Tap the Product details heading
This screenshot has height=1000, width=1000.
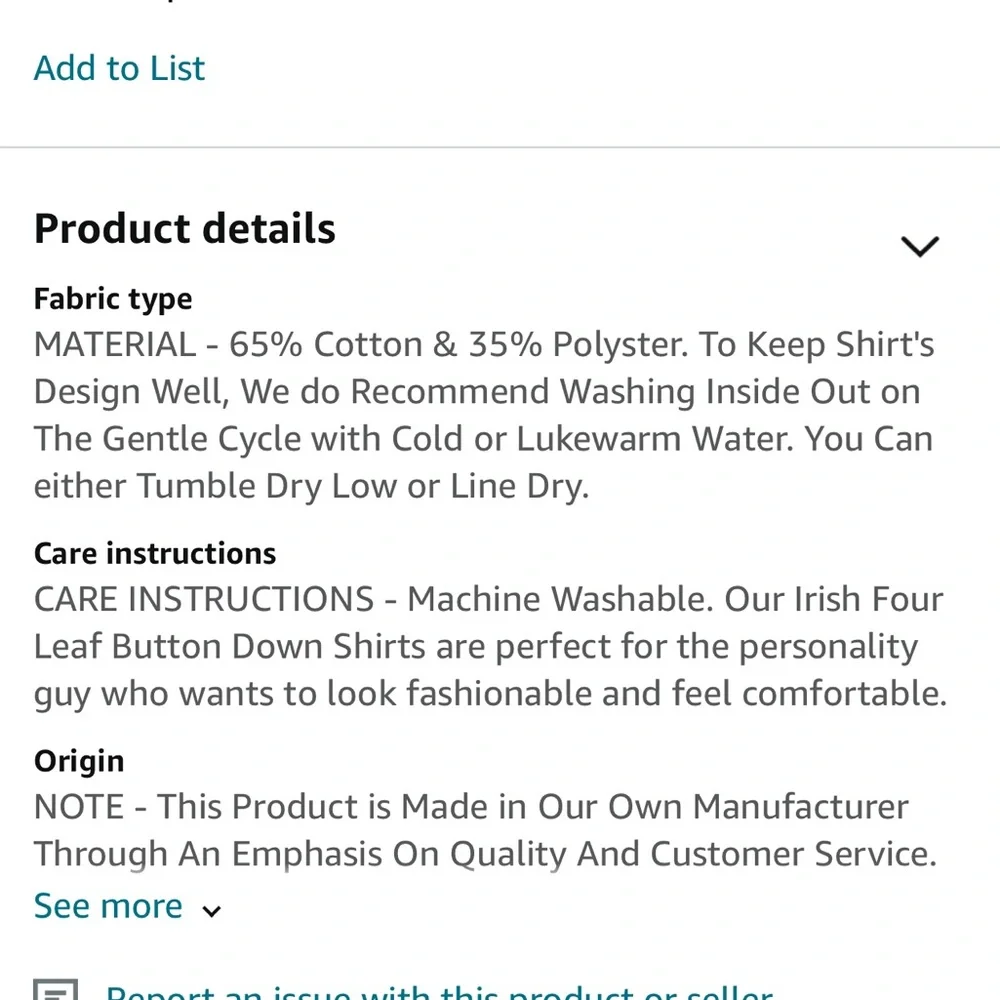[185, 229]
